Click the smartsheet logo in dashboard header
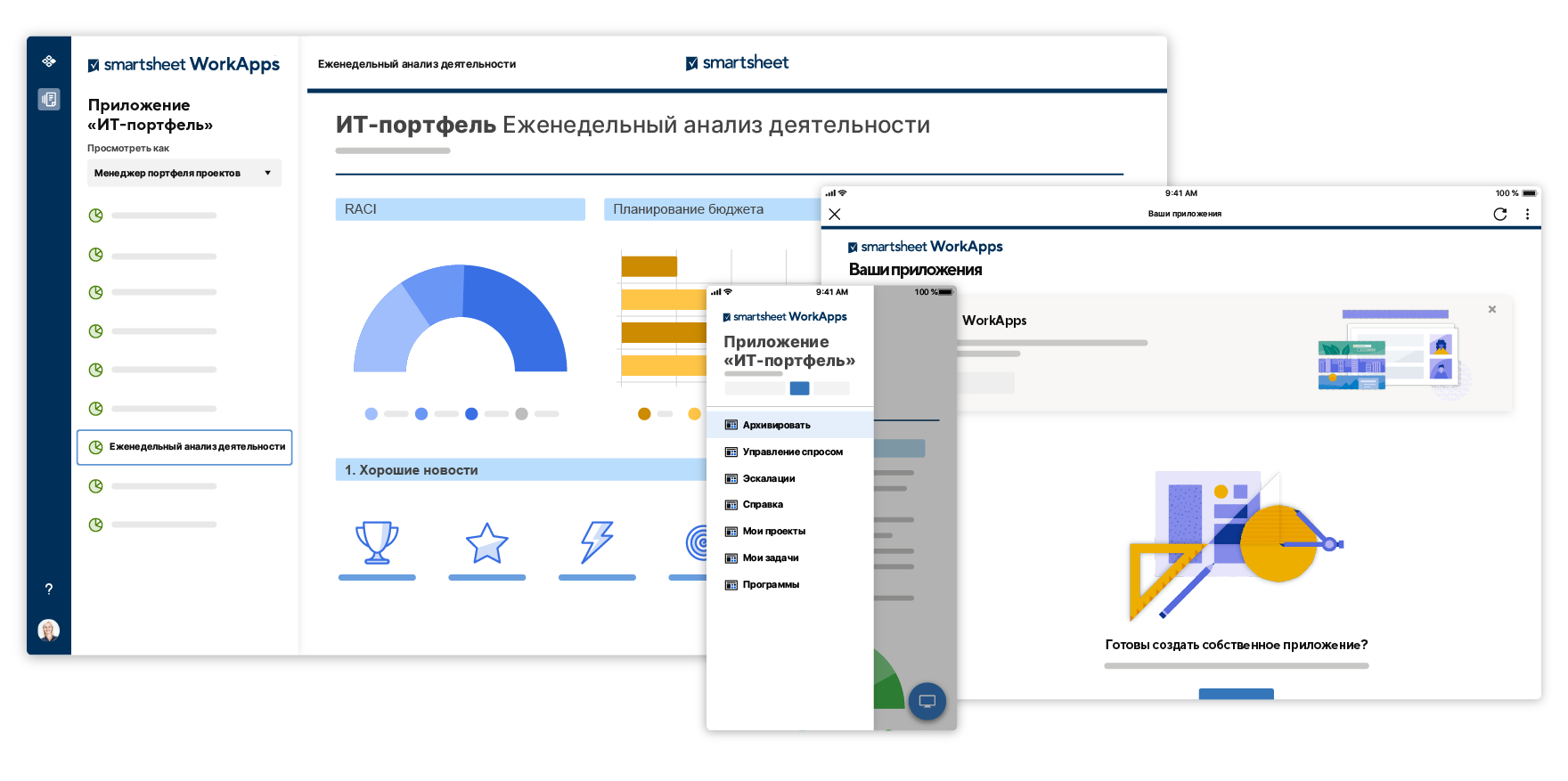The image size is (1568, 781). pos(737,62)
